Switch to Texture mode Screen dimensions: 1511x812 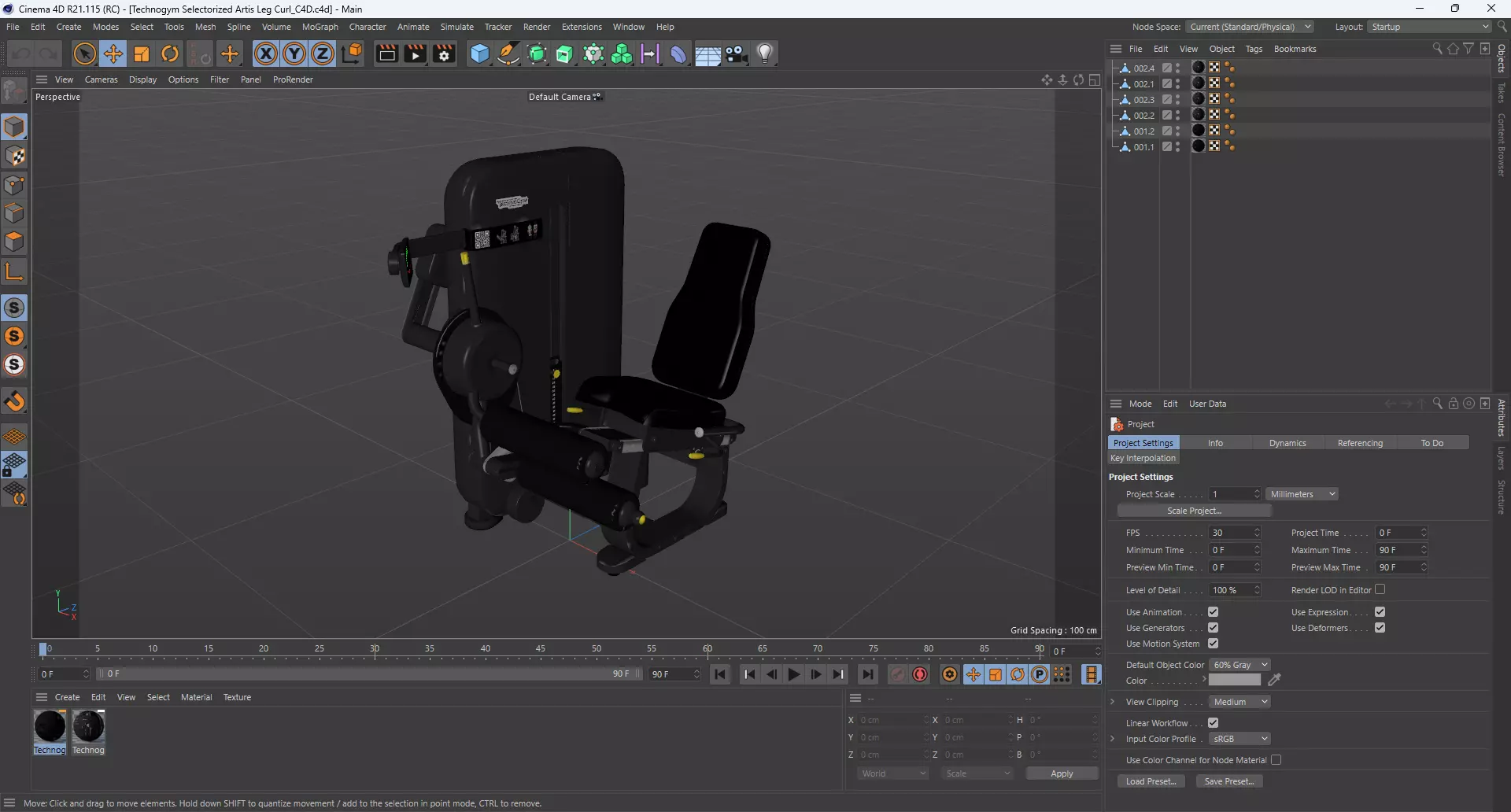tap(15, 156)
